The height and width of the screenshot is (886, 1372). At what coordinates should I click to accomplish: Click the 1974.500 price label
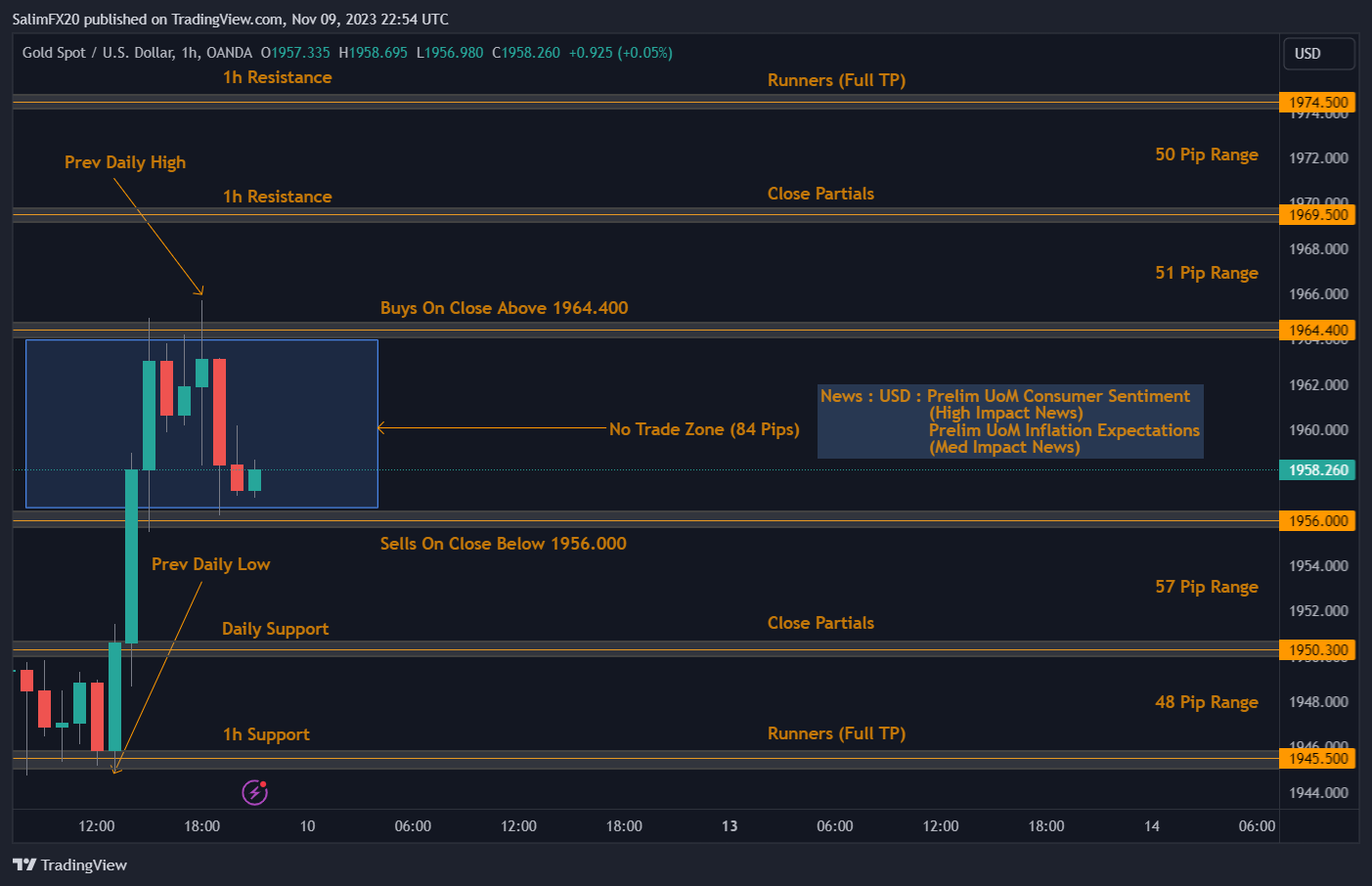coord(1317,102)
